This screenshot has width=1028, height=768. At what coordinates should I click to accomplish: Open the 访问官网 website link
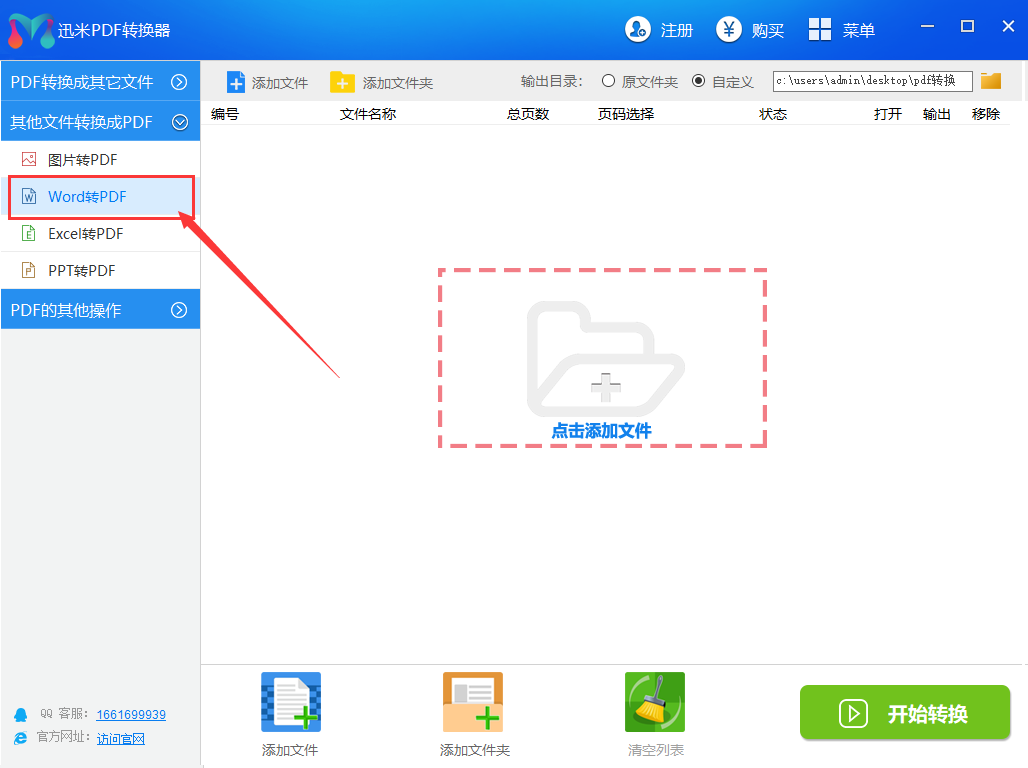point(121,739)
